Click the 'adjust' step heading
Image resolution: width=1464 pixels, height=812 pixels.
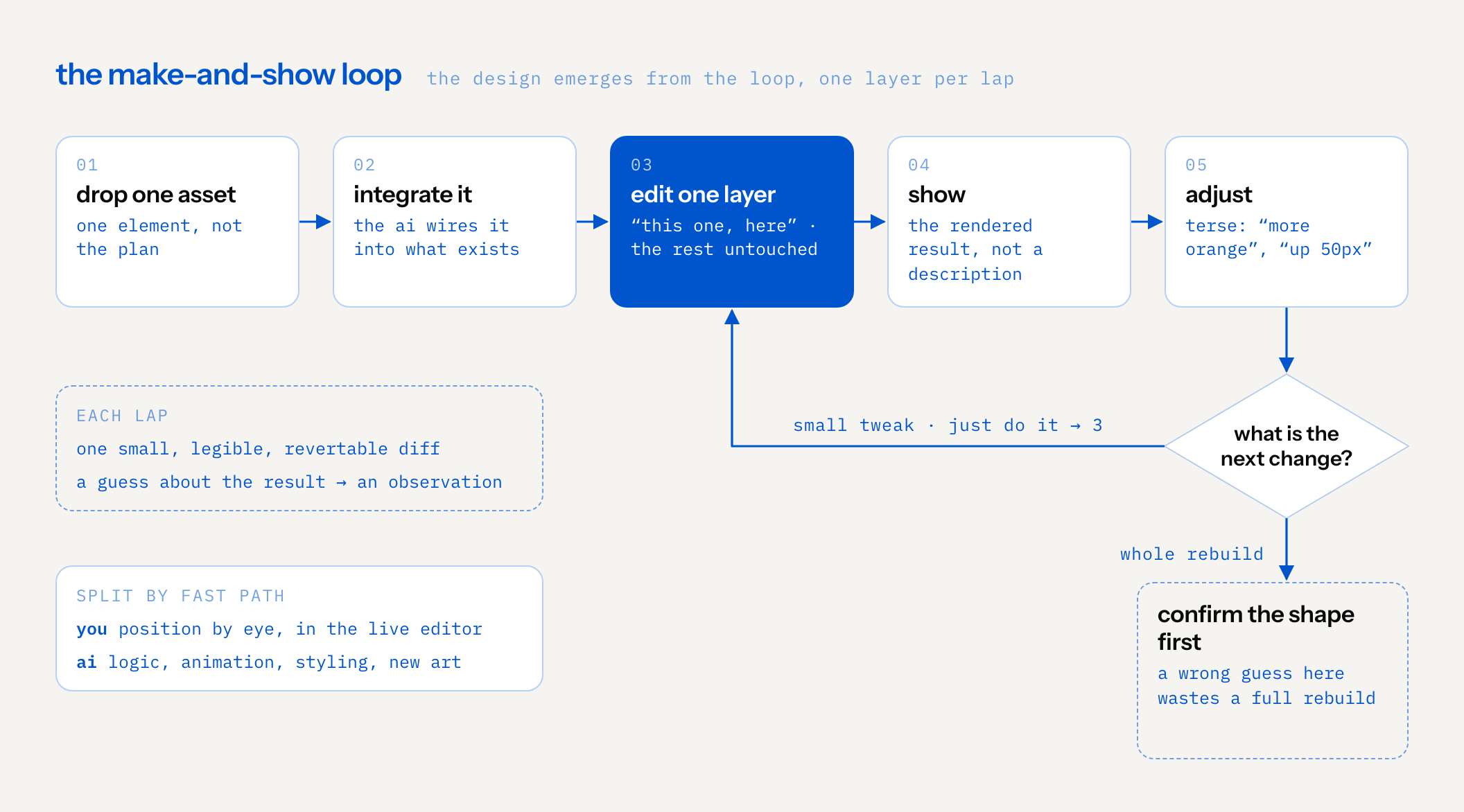tap(1219, 195)
